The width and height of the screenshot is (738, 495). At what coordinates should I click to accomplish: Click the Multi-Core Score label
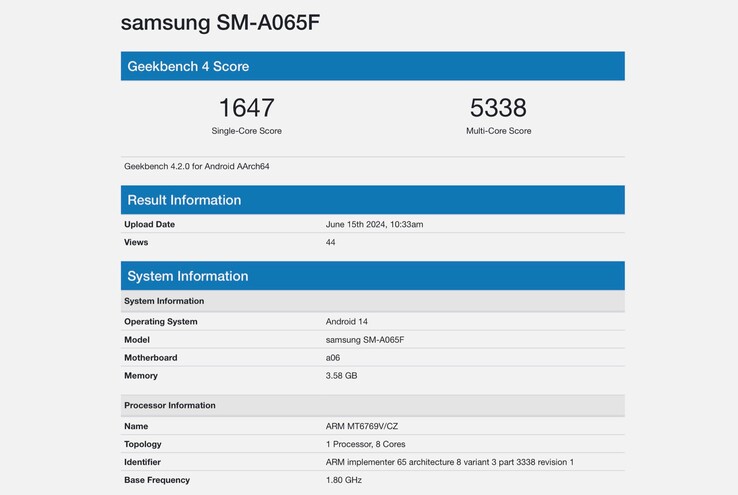pyautogui.click(x=498, y=131)
